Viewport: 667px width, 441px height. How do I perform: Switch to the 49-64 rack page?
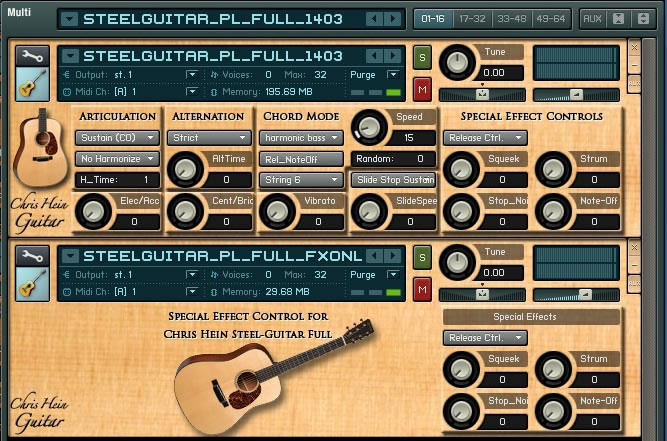(550, 19)
